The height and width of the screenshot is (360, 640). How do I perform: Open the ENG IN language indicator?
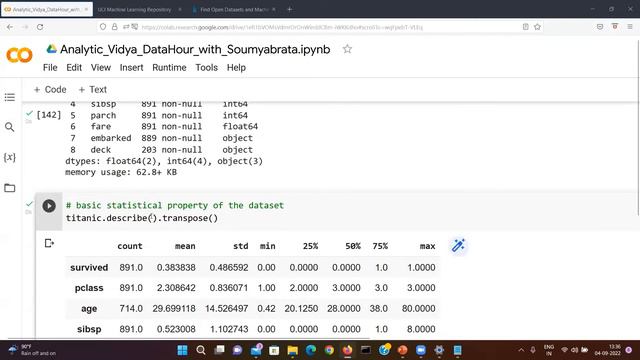point(549,350)
